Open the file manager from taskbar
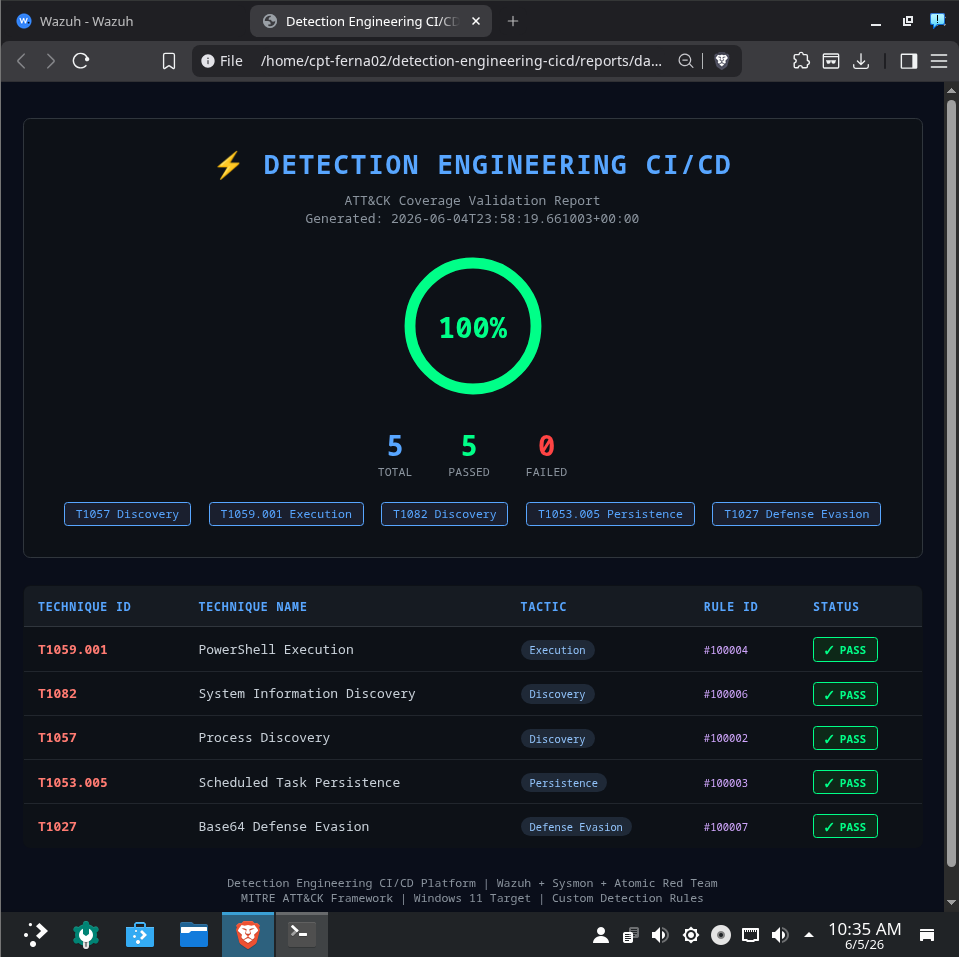959x957 pixels. pyautogui.click(x=194, y=934)
